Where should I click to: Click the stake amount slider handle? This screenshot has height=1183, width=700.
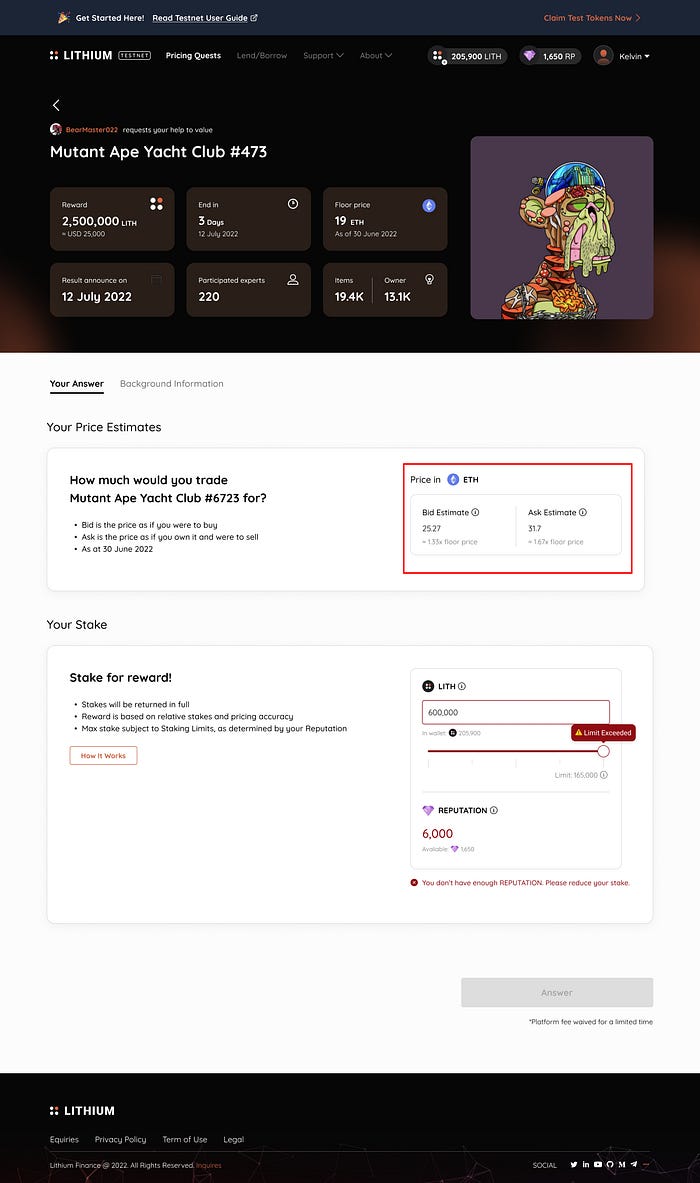tap(603, 751)
